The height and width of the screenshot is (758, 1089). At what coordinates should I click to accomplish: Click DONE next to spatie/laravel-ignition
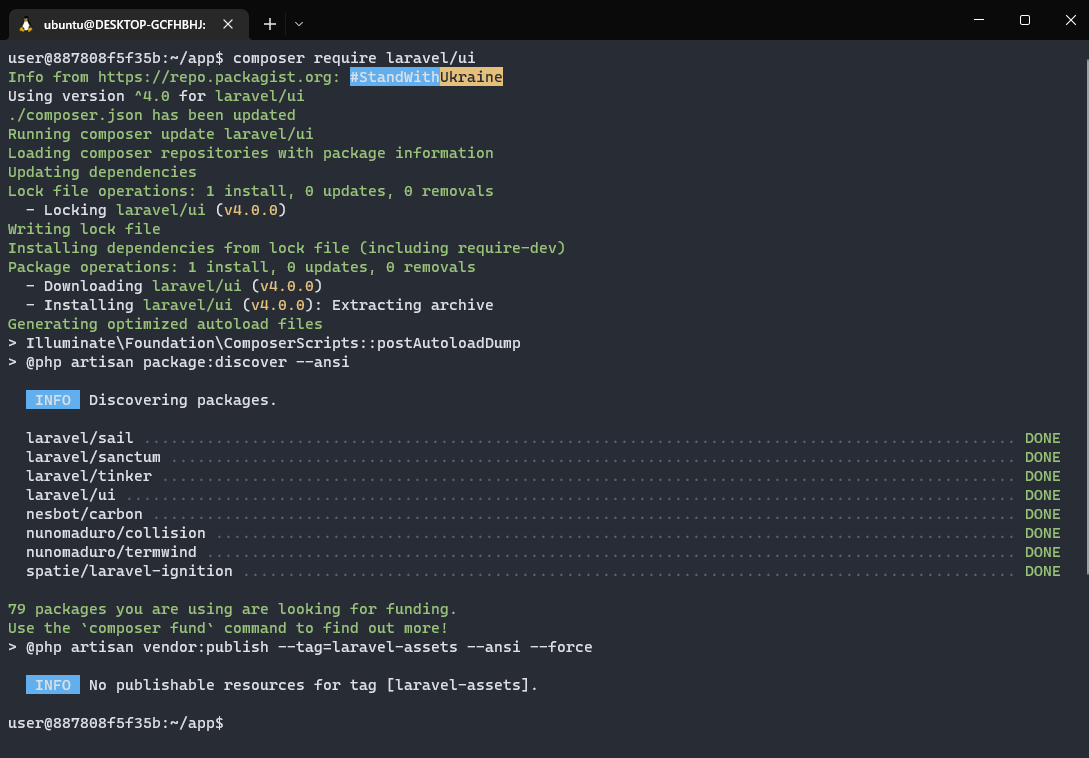click(1042, 571)
